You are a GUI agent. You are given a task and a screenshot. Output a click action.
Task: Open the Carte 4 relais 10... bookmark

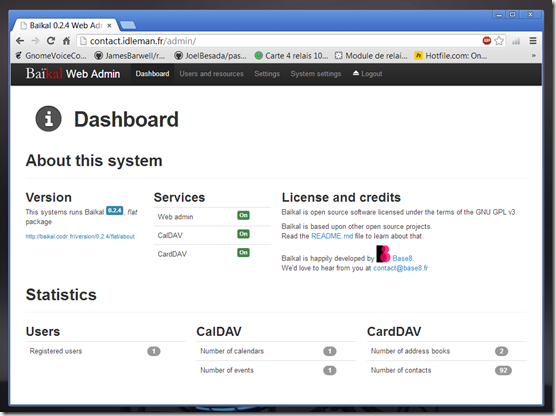pyautogui.click(x=291, y=56)
